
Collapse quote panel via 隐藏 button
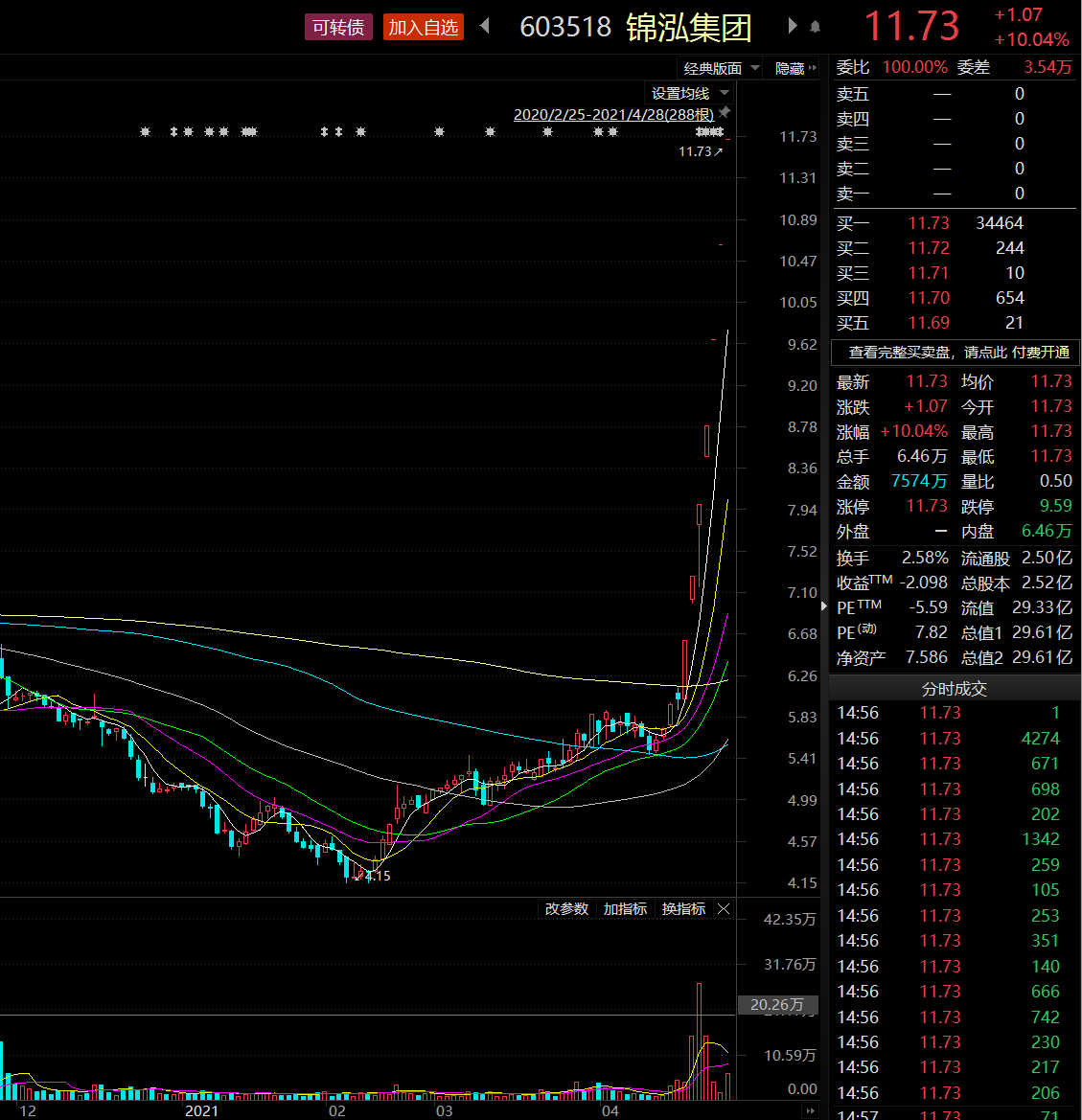coord(794,69)
